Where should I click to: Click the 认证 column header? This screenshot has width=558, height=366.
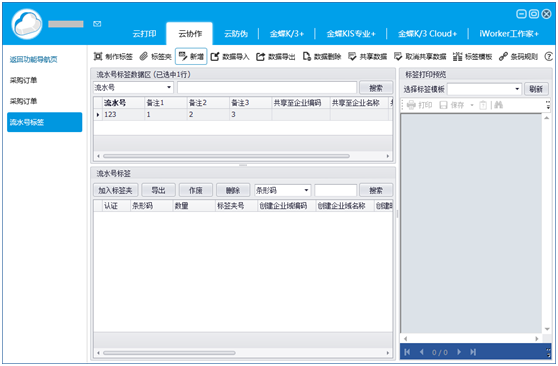(x=116, y=206)
